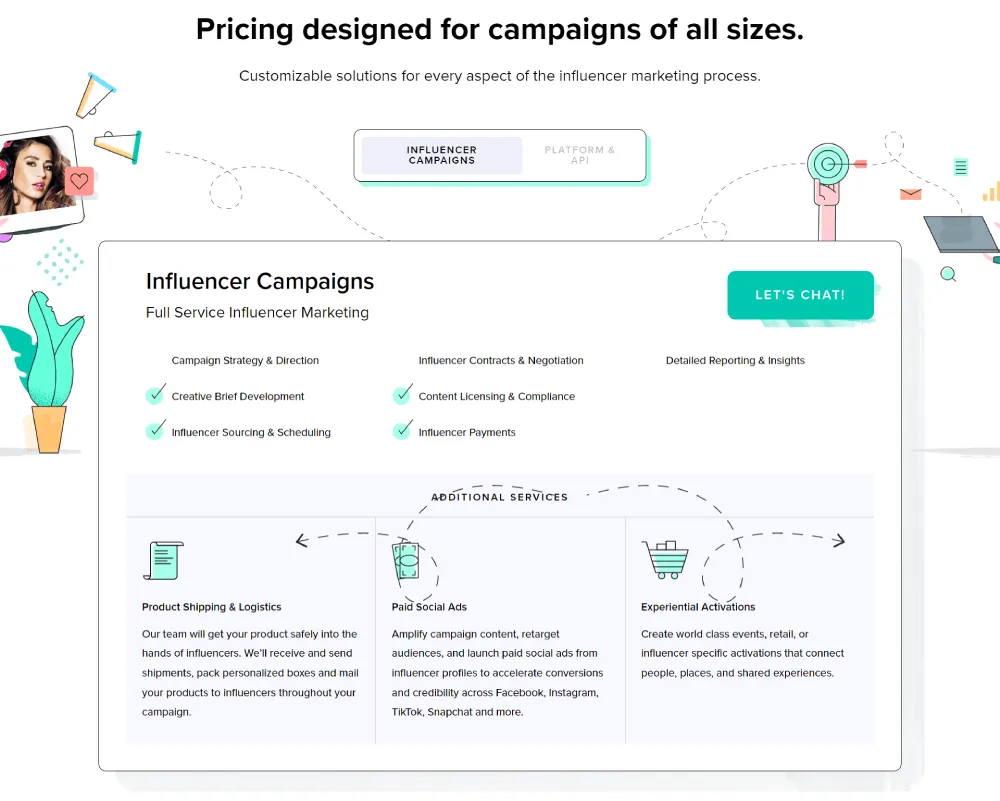Switch to the Platform & API tab
This screenshot has width=1000, height=801.
[580, 155]
